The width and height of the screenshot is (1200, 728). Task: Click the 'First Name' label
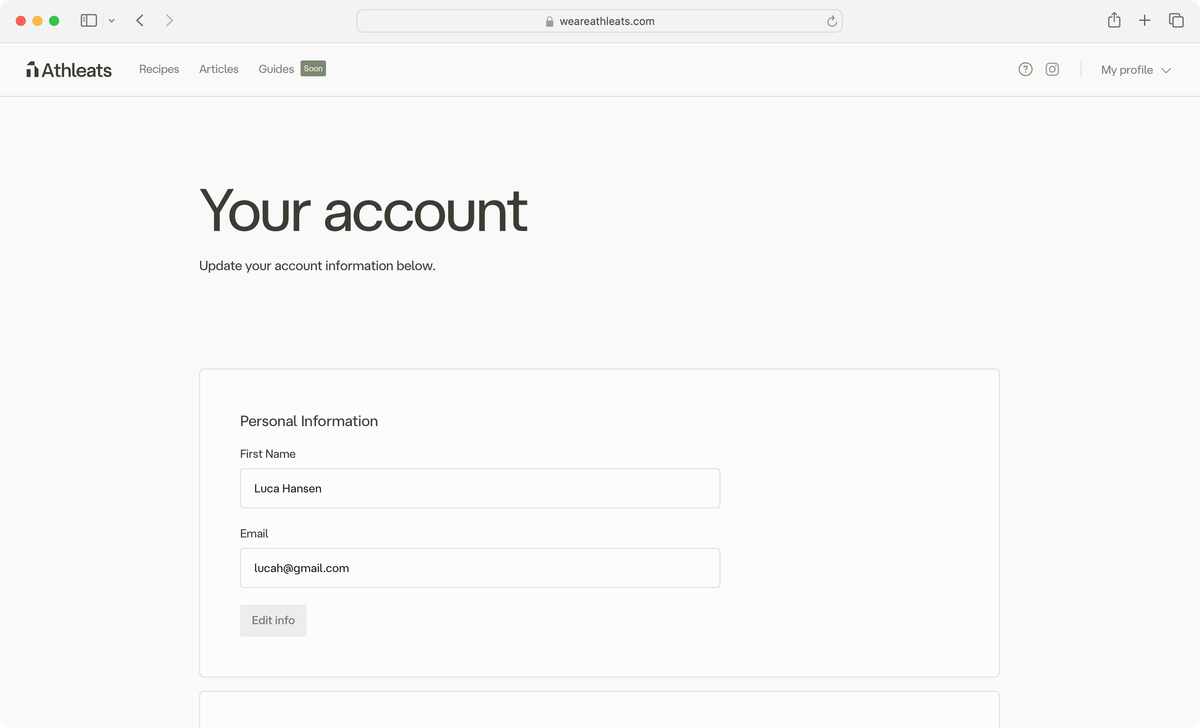(268, 454)
